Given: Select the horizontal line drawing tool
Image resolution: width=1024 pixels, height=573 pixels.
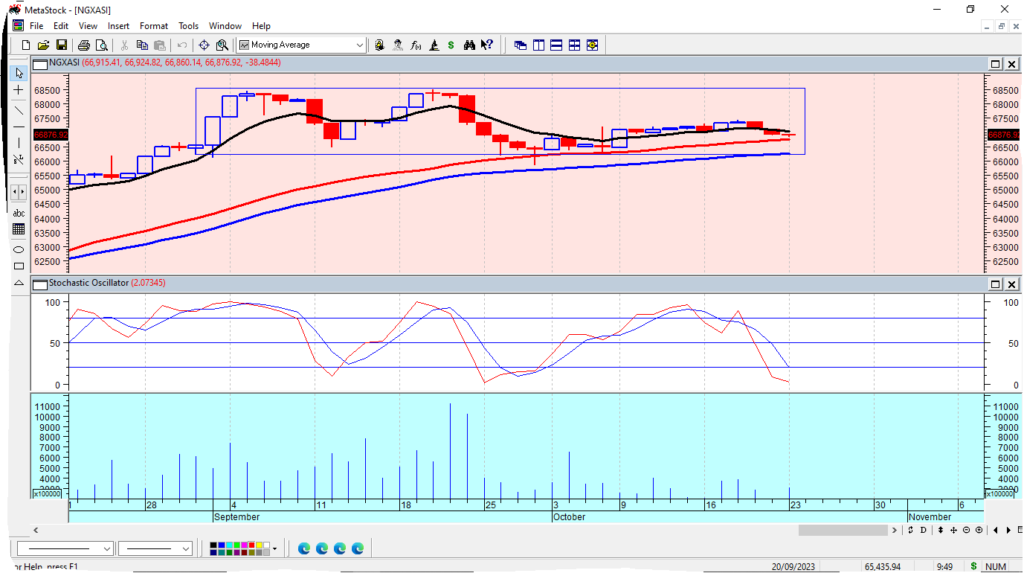Looking at the screenshot, I should [18, 127].
